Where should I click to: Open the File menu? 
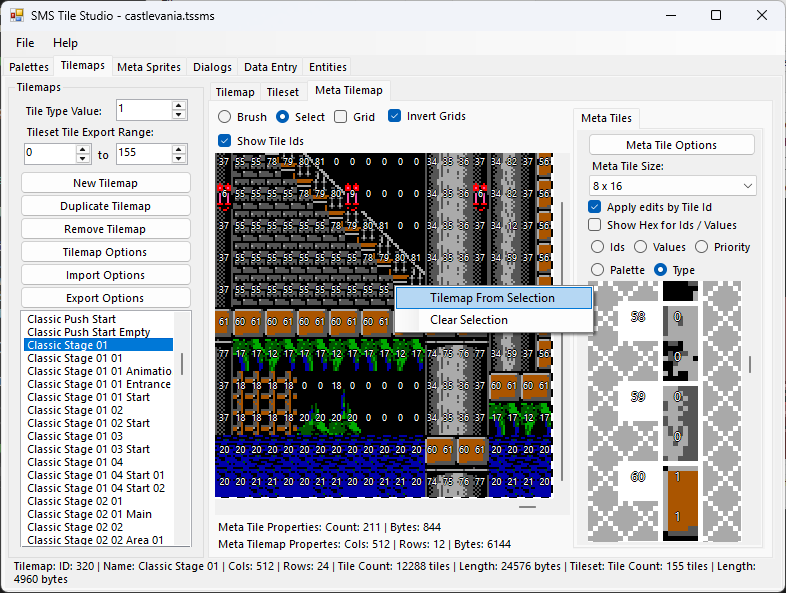coord(25,43)
